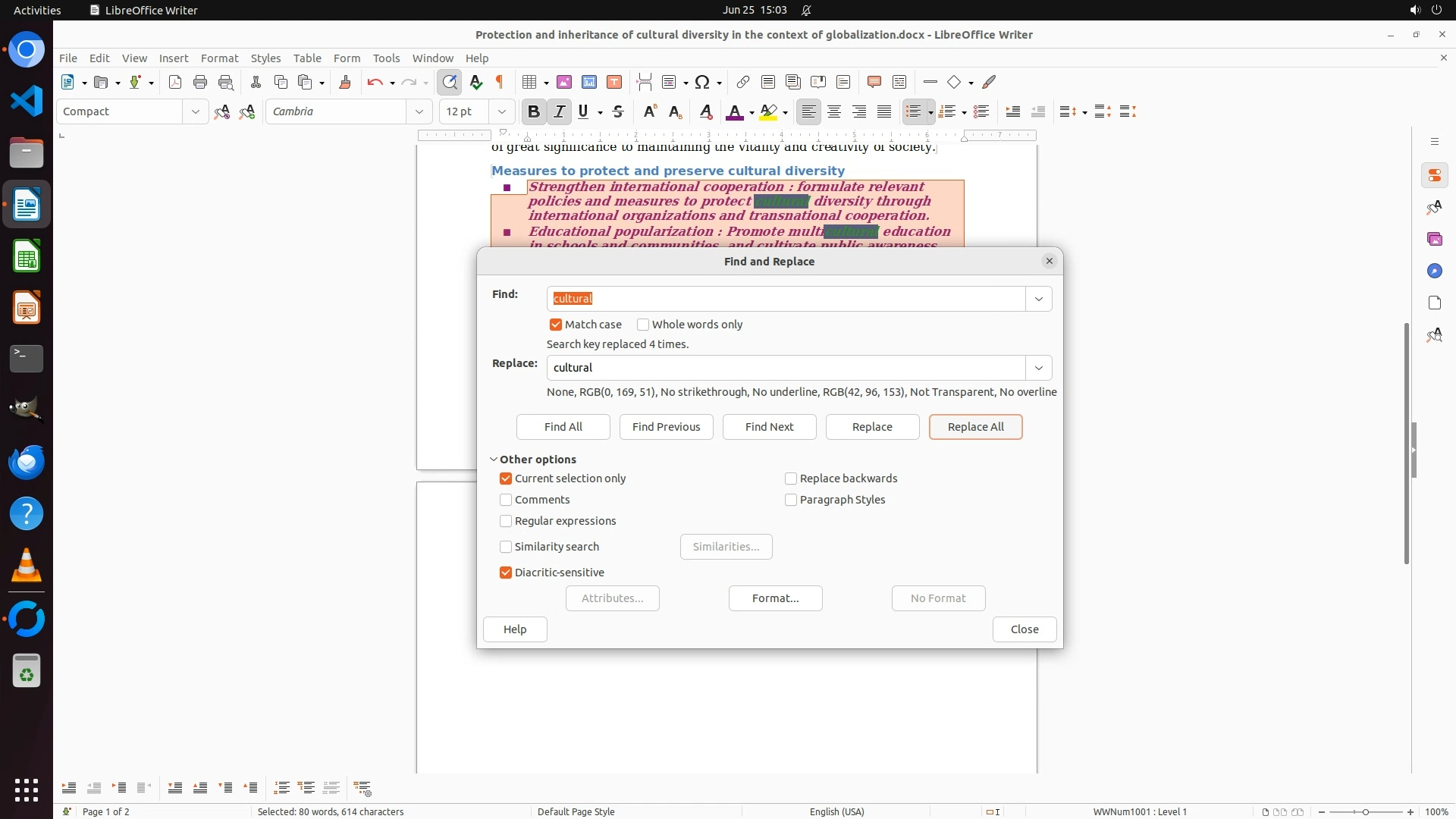Open the Find field history dropdown
The height and width of the screenshot is (819, 1456).
1038,299
